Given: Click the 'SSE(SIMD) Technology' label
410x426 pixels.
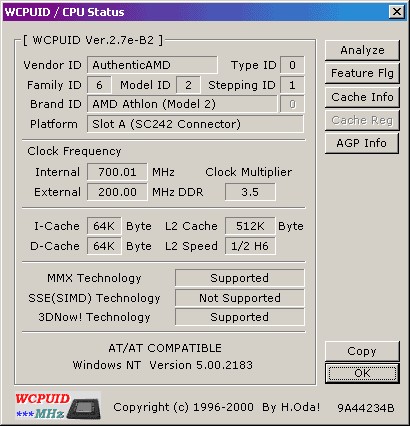Looking at the screenshot, I should pyautogui.click(x=94, y=298).
